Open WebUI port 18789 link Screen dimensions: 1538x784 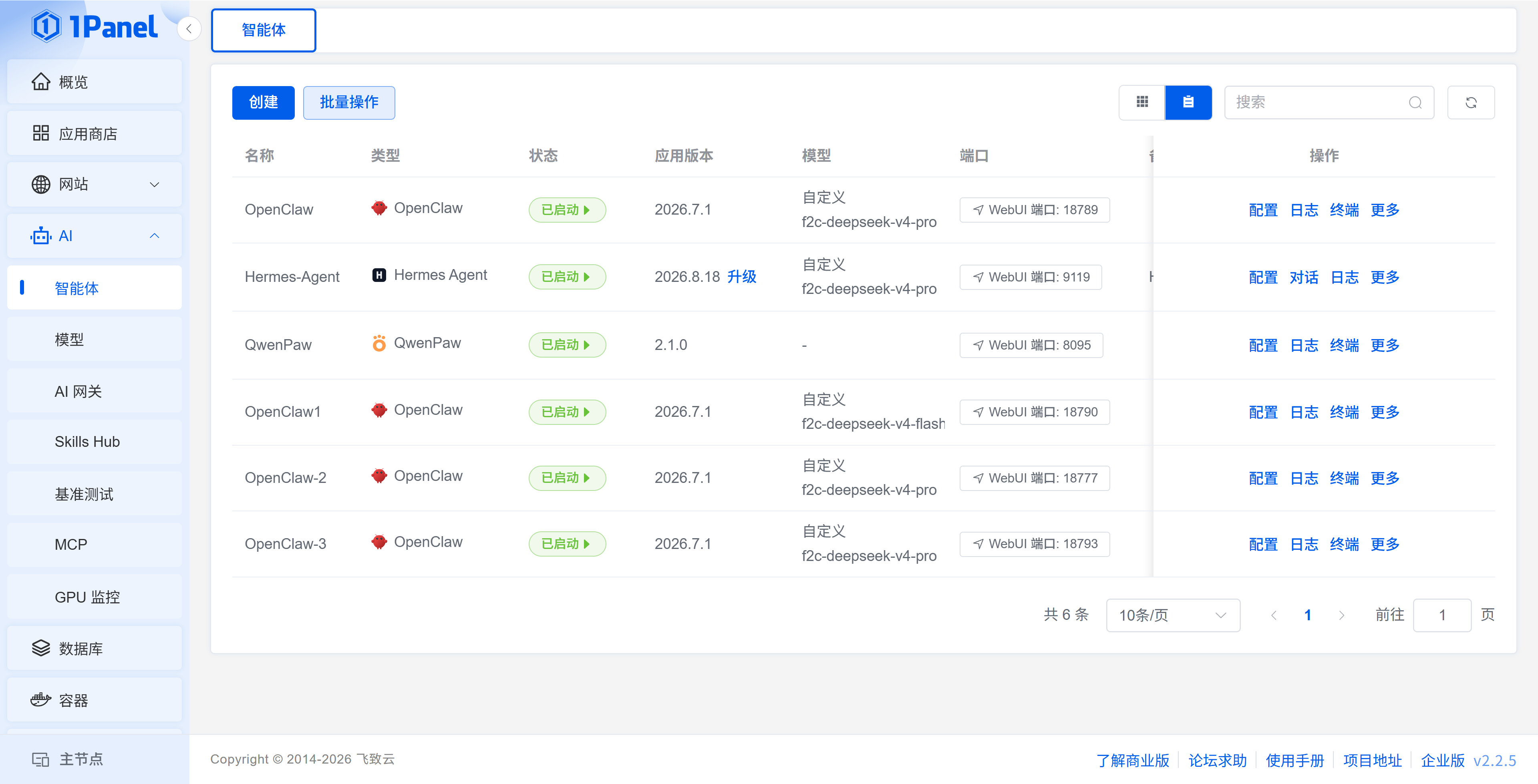(x=1034, y=209)
